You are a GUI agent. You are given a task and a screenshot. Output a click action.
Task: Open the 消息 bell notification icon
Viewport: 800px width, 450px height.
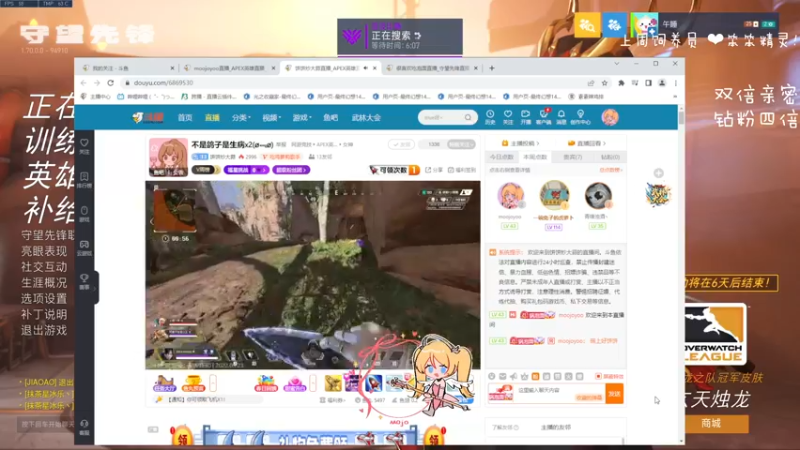click(561, 117)
